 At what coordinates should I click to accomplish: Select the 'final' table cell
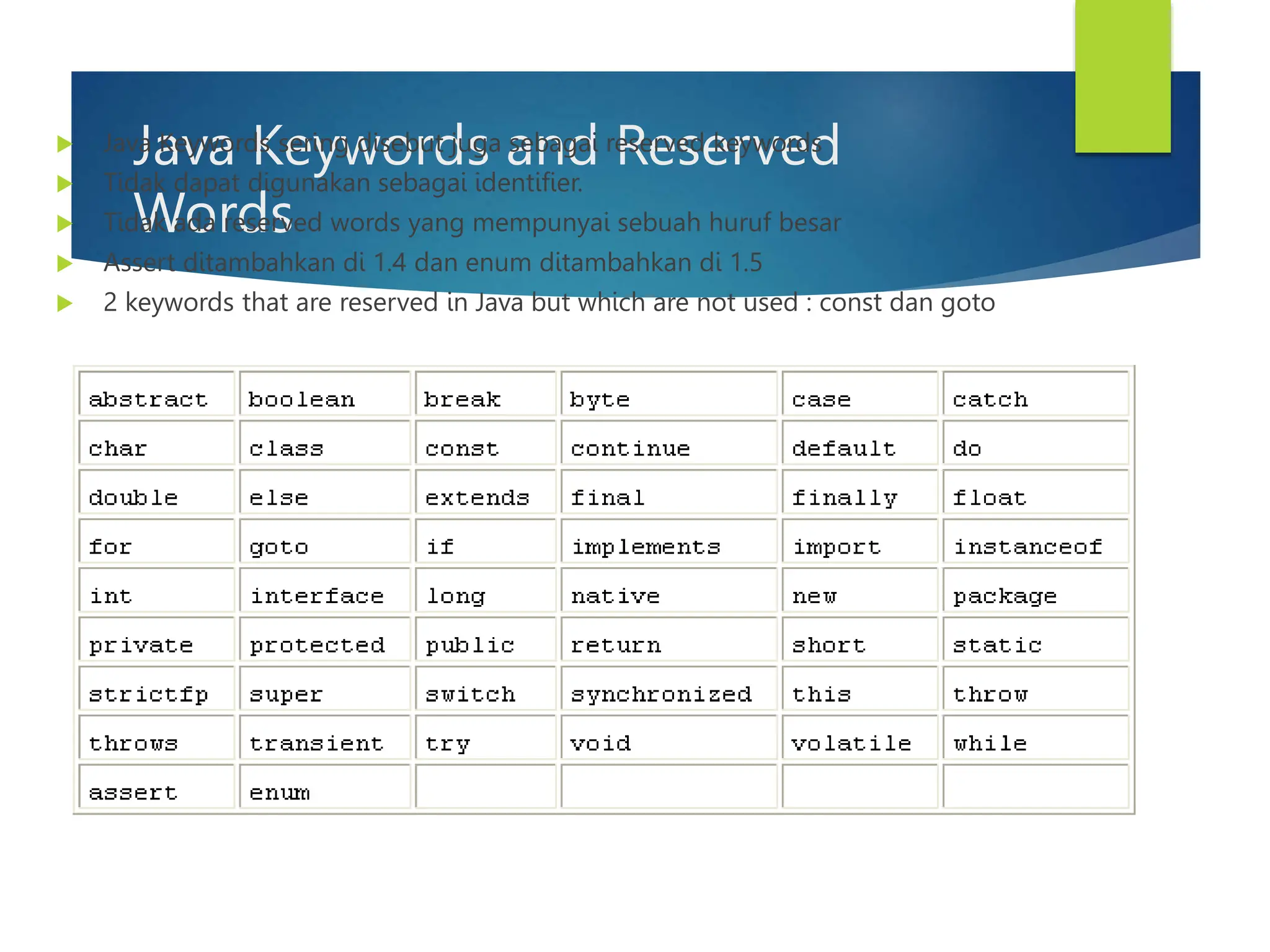click(x=668, y=491)
